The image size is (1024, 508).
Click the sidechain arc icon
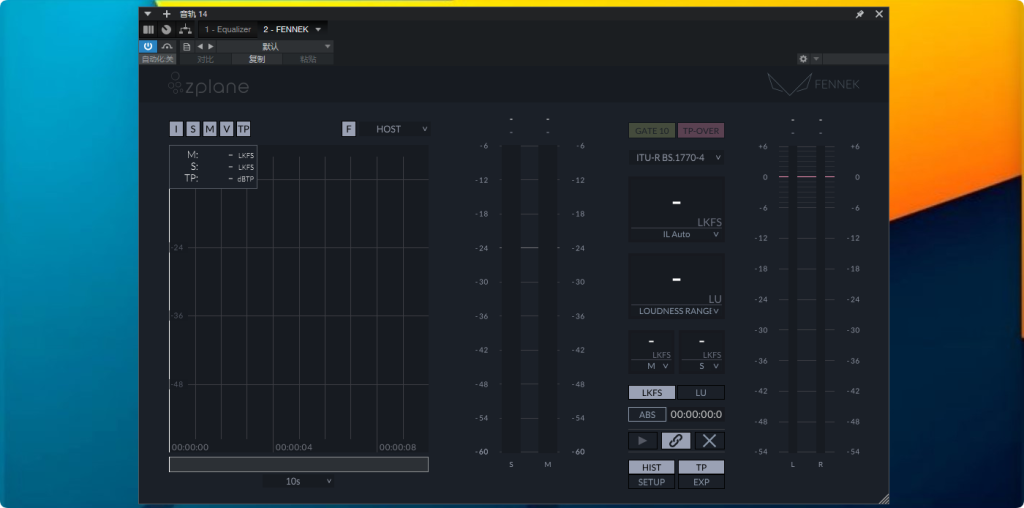point(167,46)
